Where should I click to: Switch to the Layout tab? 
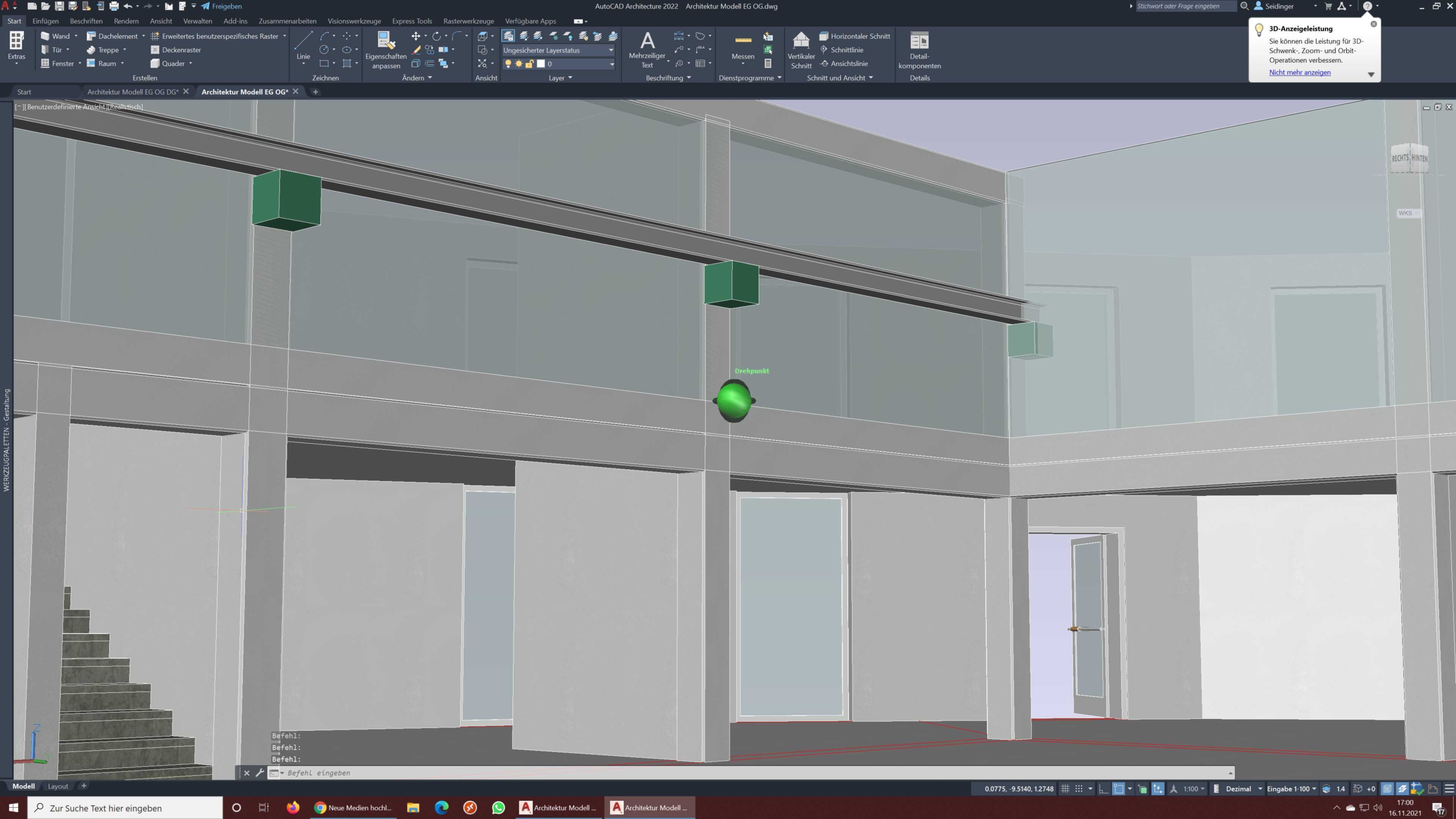point(57,786)
